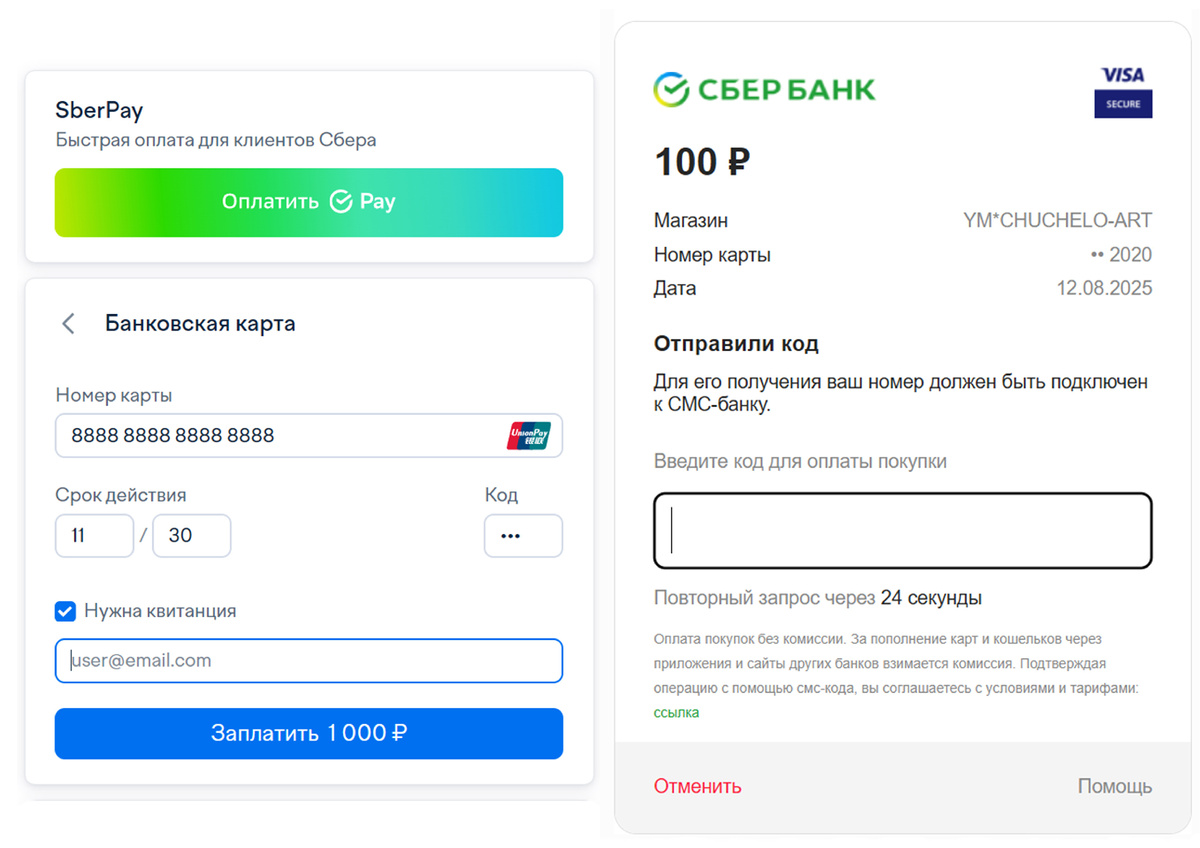Click the expiry month field showing 11
This screenshot has width=1200, height=848.
pos(94,536)
